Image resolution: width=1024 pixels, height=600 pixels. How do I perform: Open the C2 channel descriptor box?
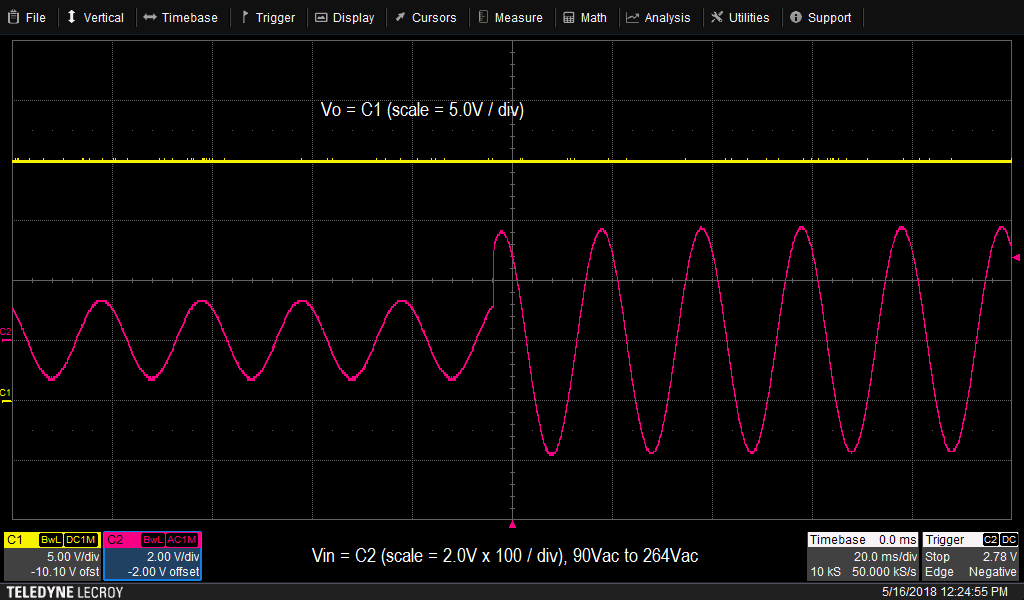[153, 556]
